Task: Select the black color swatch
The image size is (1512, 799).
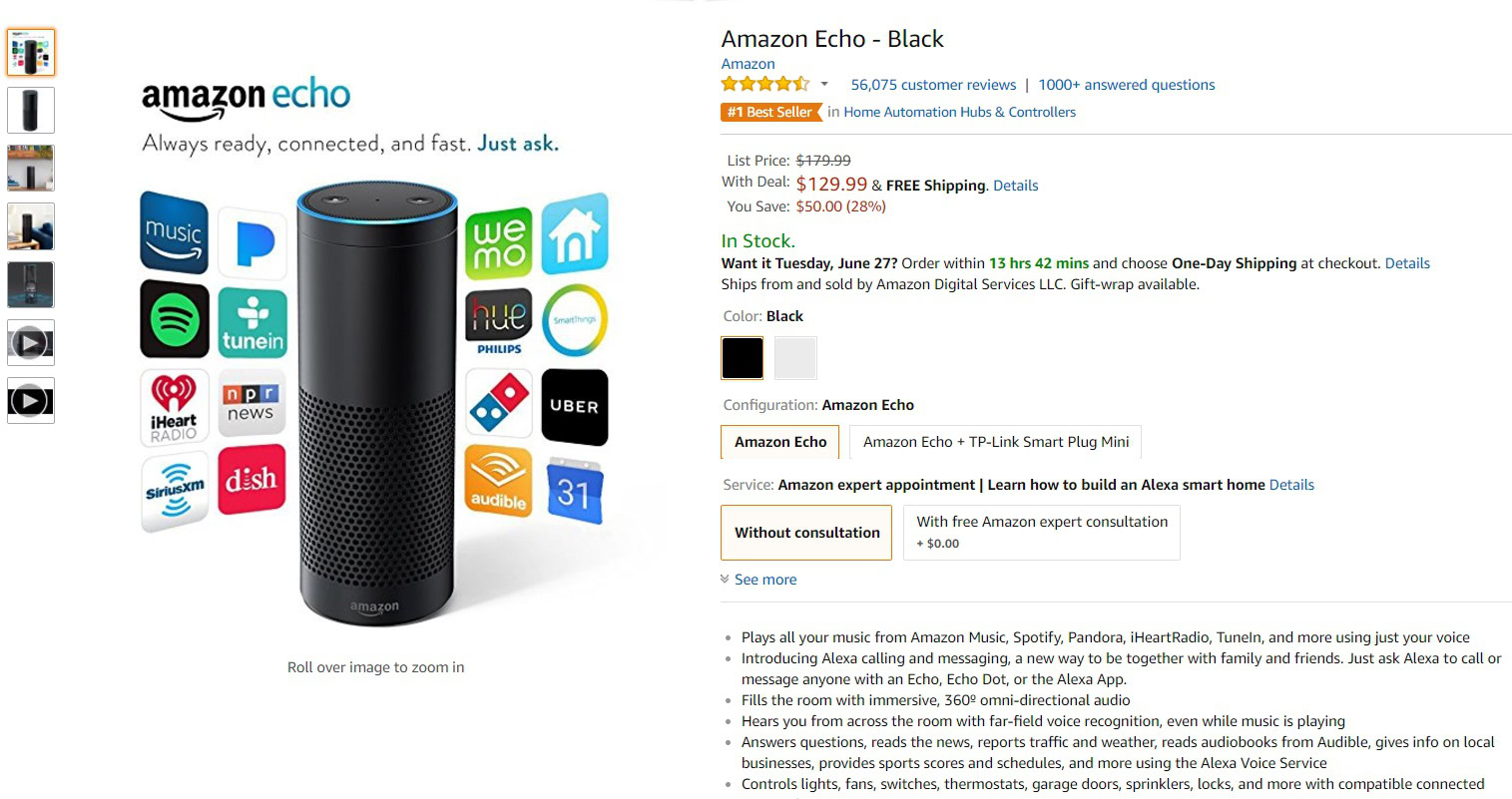Action: pos(743,358)
